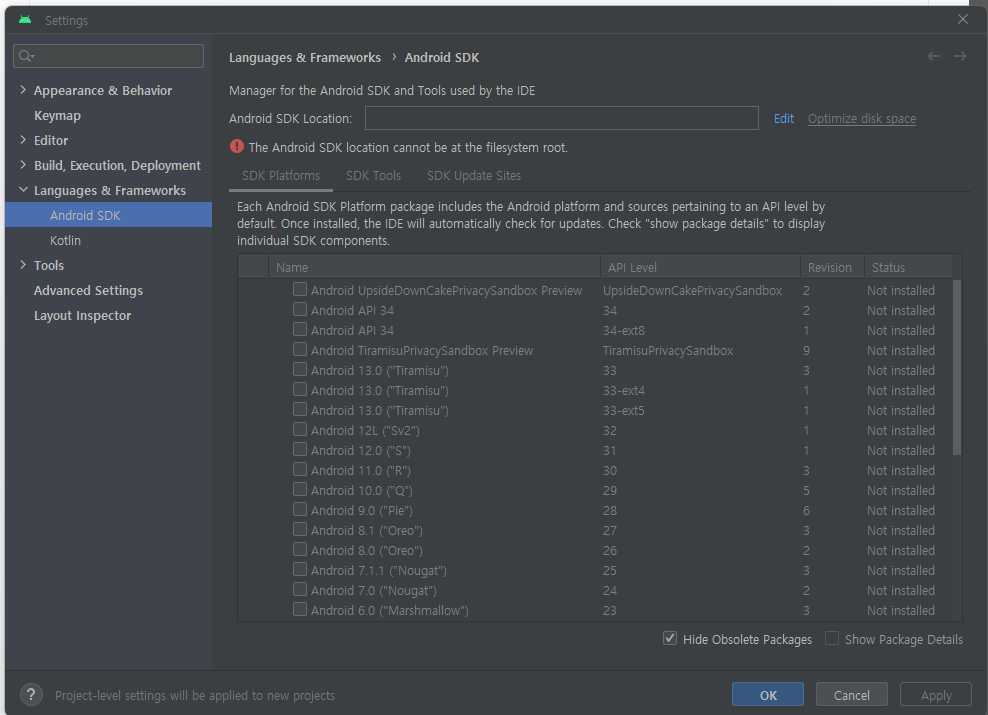
Task: Check Android 13.0 Tiramisu API 33 checkbox
Action: click(x=300, y=369)
